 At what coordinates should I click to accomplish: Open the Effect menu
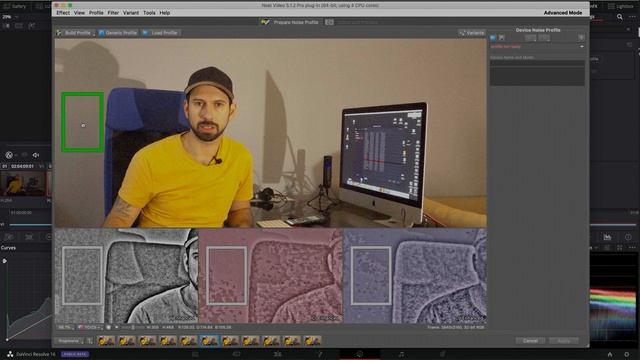(x=63, y=13)
